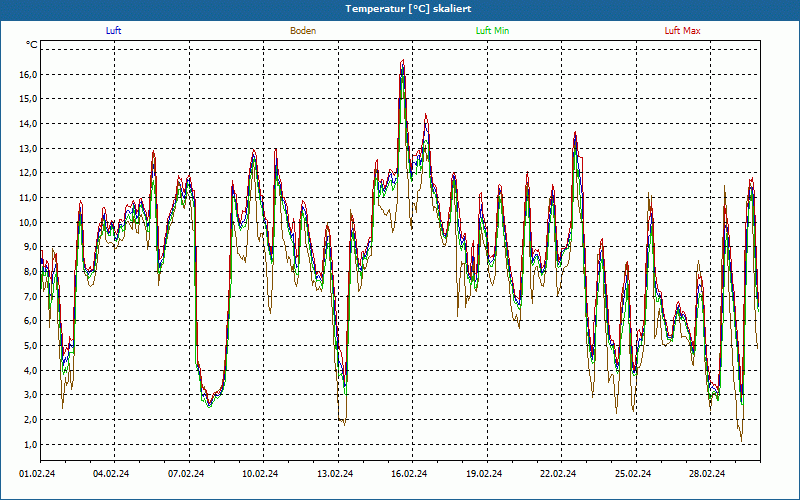The image size is (800, 500).
Task: Click the 7,0 y-axis value
Action: click(x=30, y=296)
